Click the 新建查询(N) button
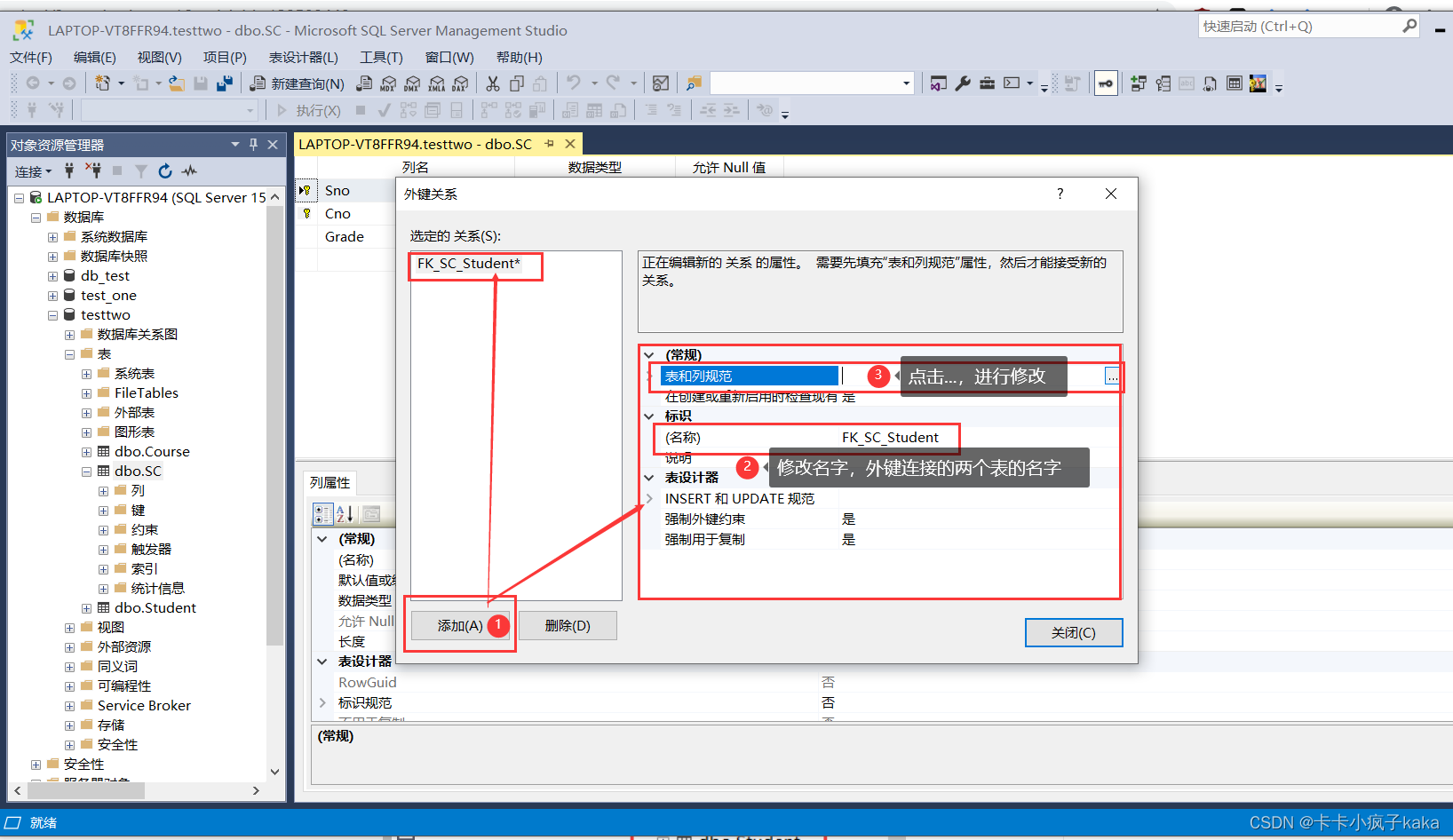 point(297,83)
